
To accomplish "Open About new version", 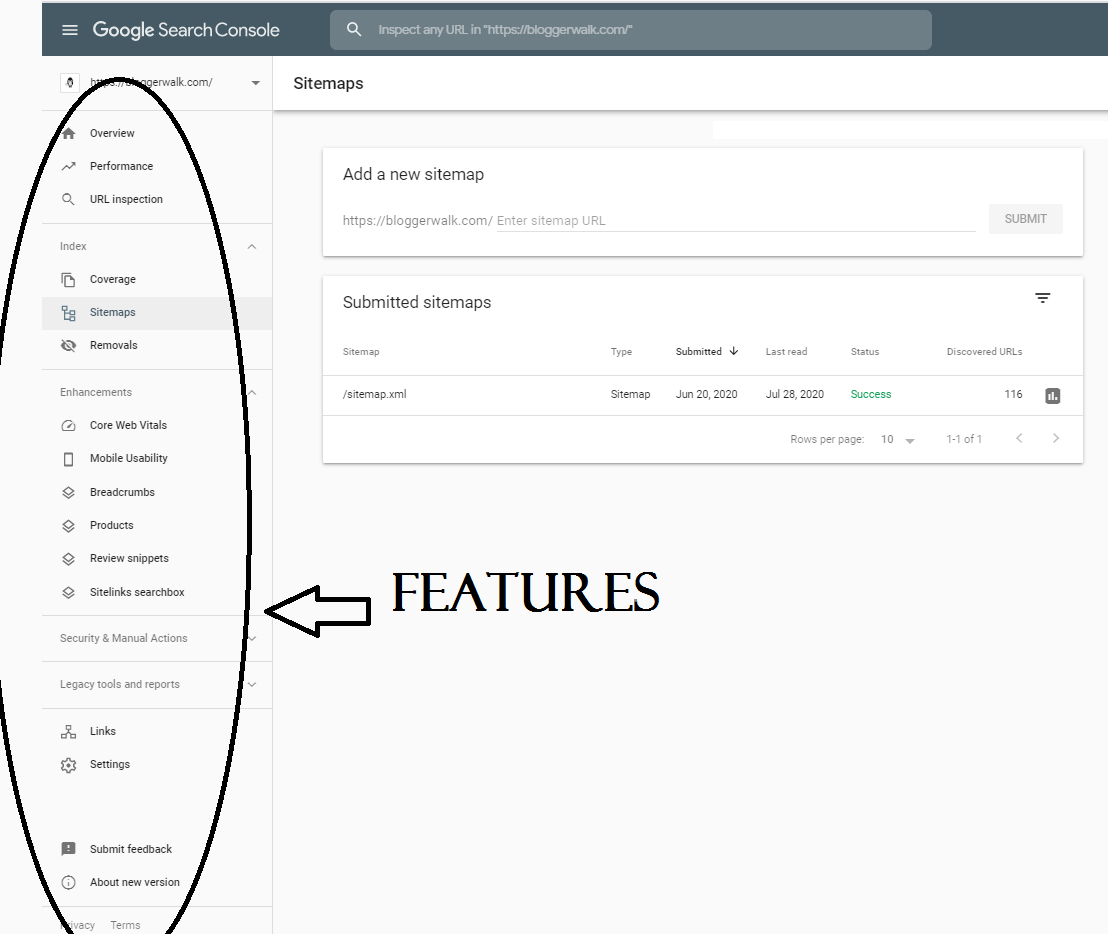I will [x=135, y=882].
